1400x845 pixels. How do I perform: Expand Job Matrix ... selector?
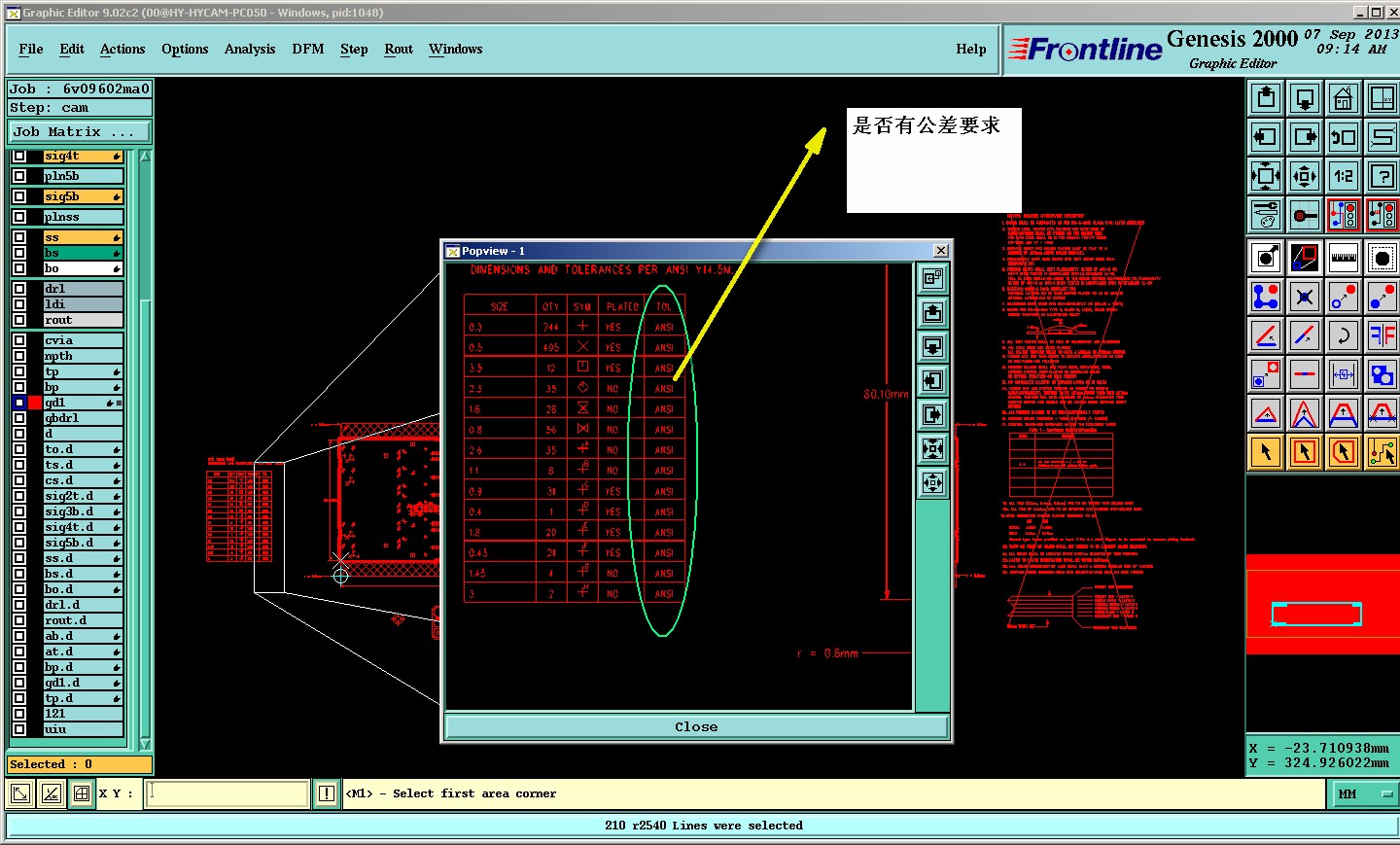(80, 131)
